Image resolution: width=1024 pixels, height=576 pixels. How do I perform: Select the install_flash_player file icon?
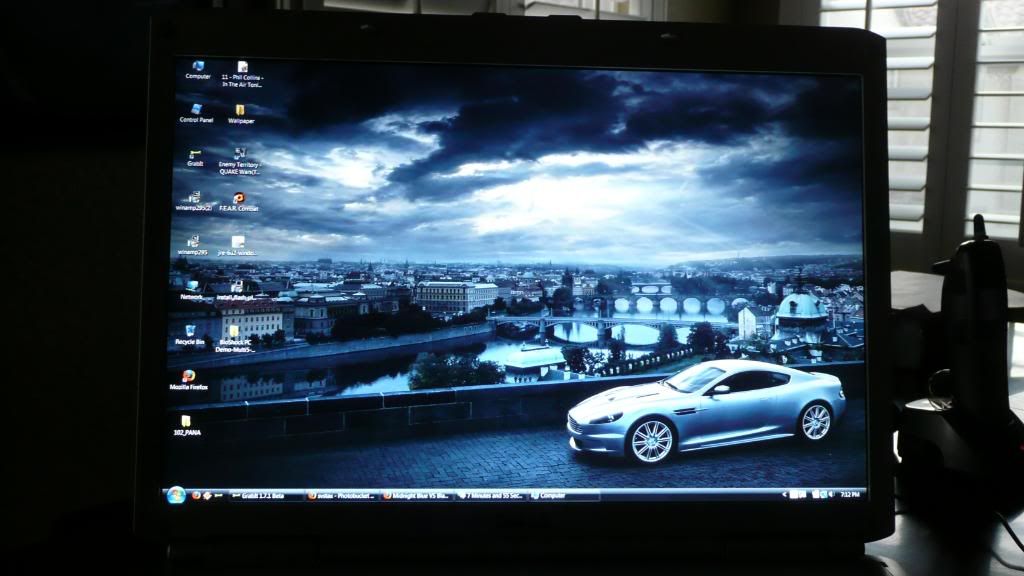pos(236,291)
